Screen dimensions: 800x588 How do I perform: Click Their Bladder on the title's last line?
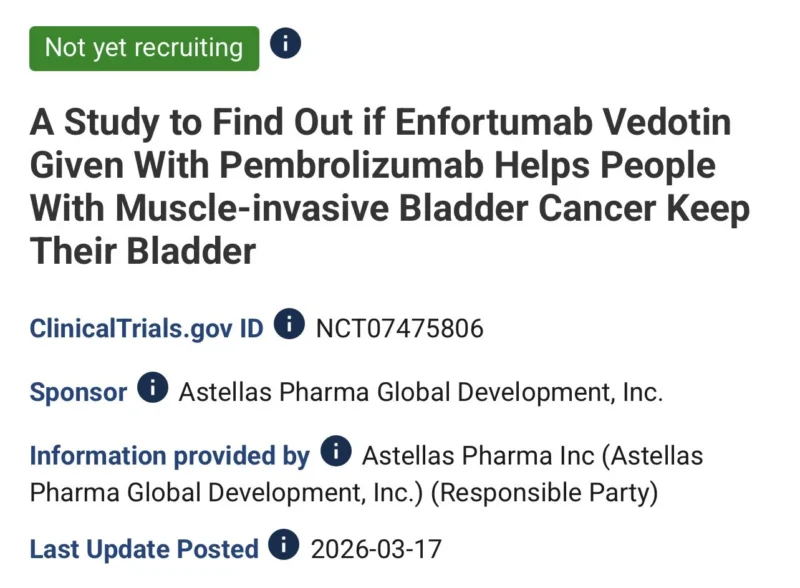pyautogui.click(x=143, y=252)
